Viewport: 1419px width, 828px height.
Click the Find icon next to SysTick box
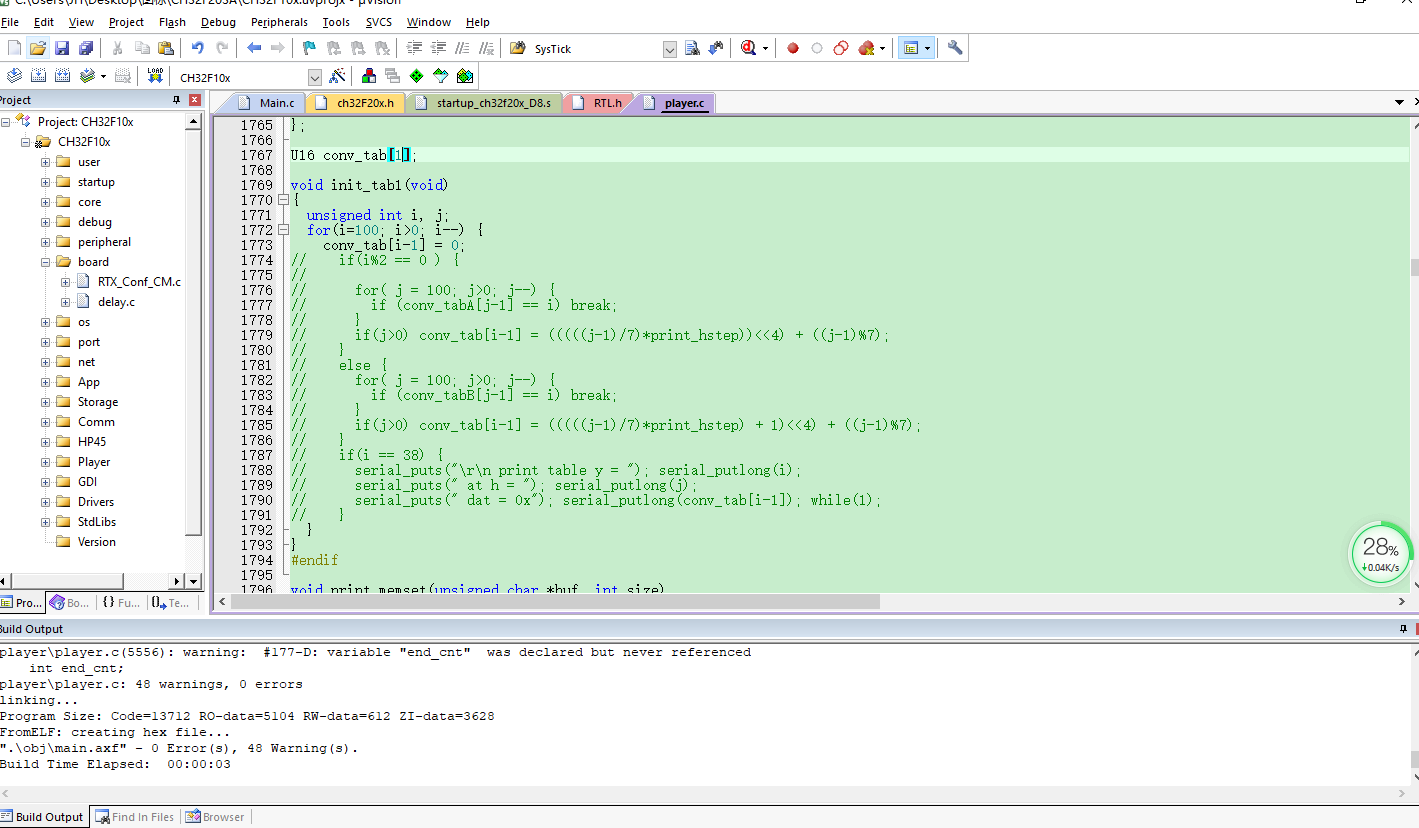pyautogui.click(x=693, y=48)
